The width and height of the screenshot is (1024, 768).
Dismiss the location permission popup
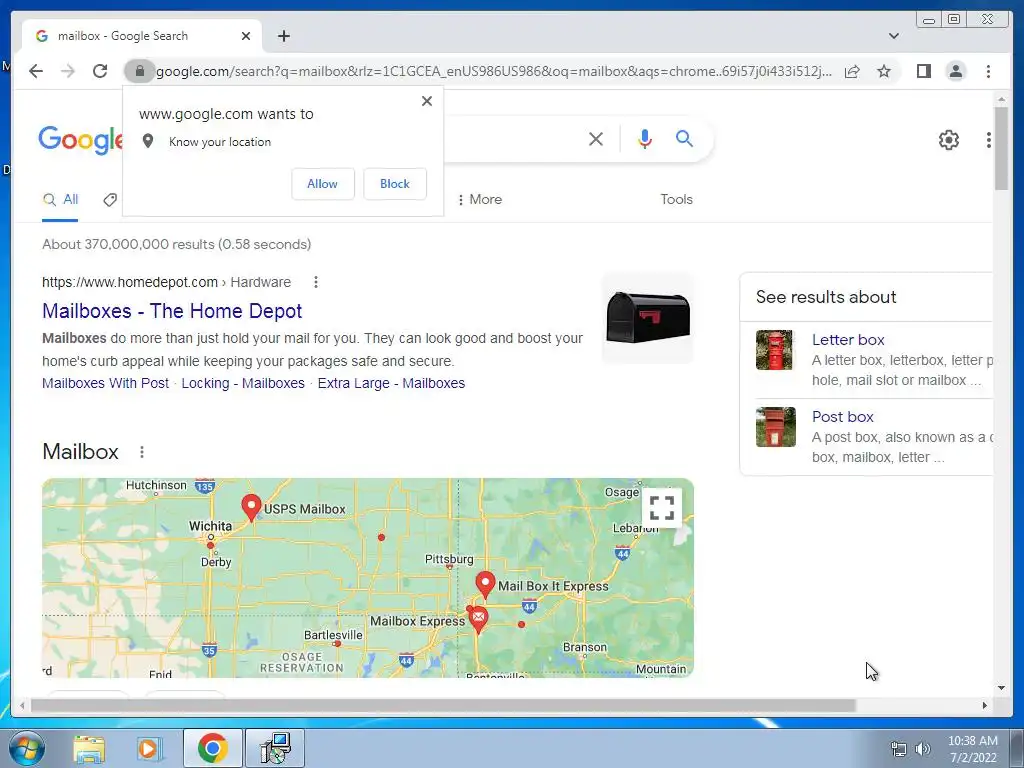[x=426, y=101]
